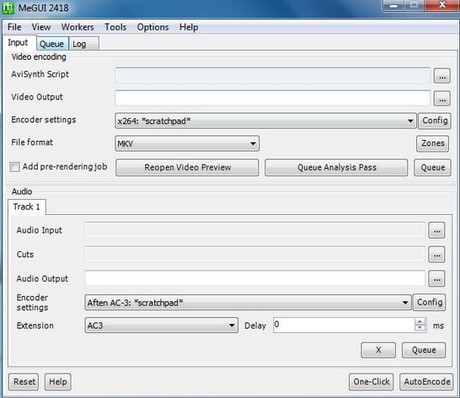Viewport: 460px width, 398px height.
Task: Launch the One-Click encoder
Action: click(371, 382)
